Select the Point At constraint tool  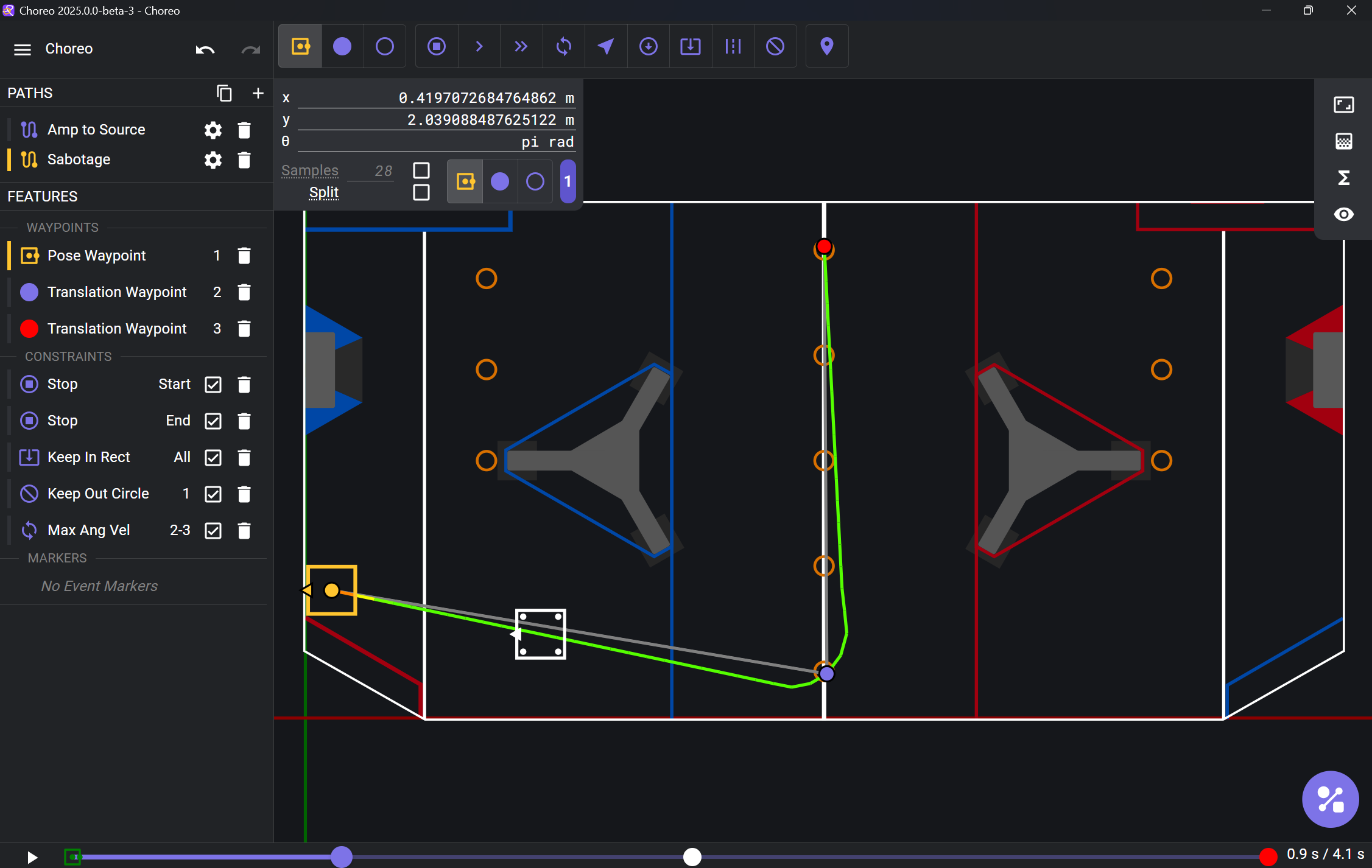coord(605,46)
